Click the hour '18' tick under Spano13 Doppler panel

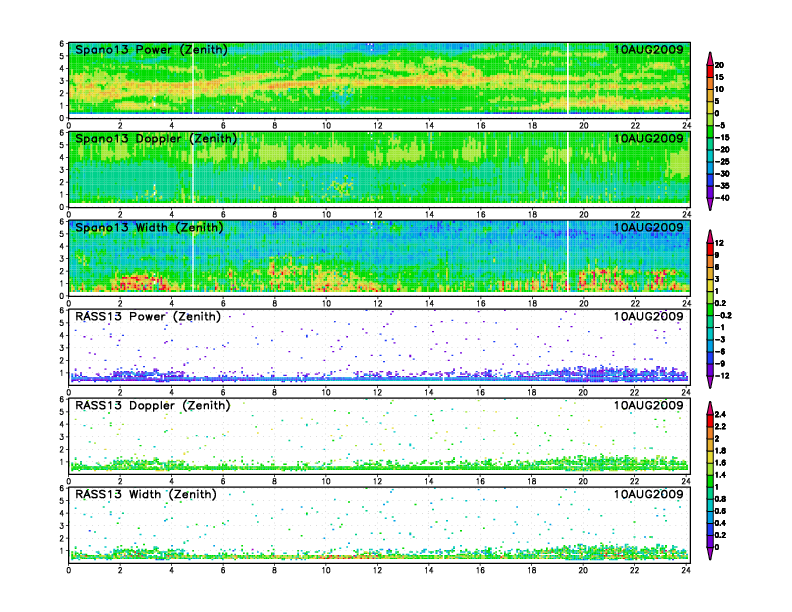pos(532,214)
